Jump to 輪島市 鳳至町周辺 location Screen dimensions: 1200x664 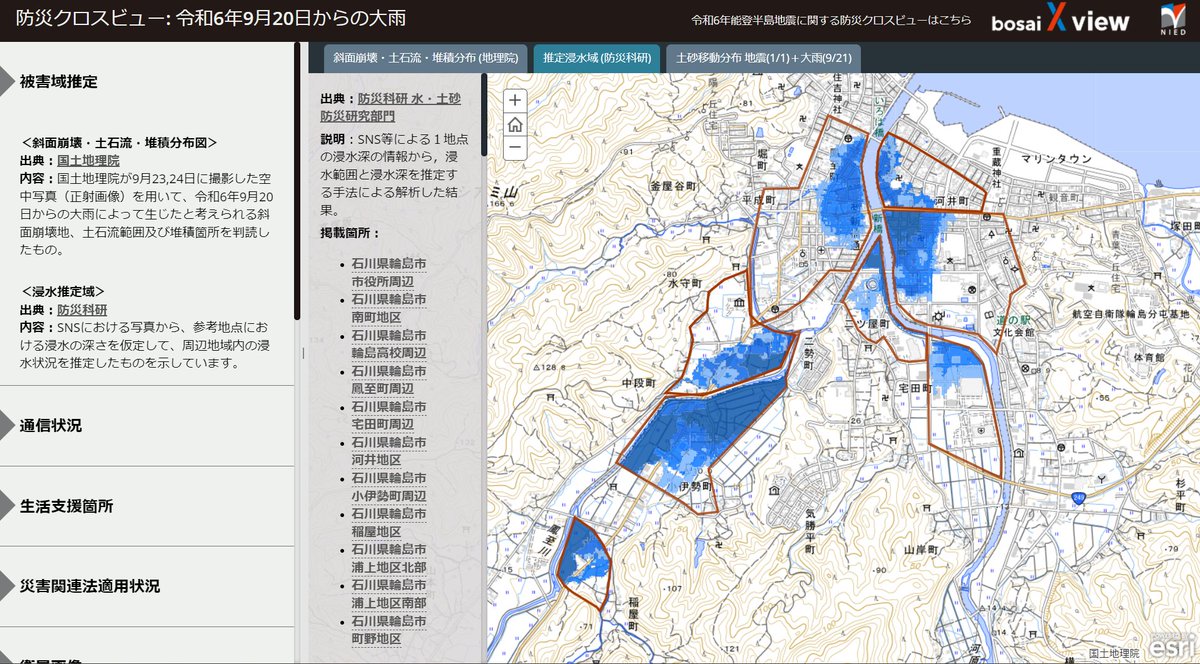[389, 380]
